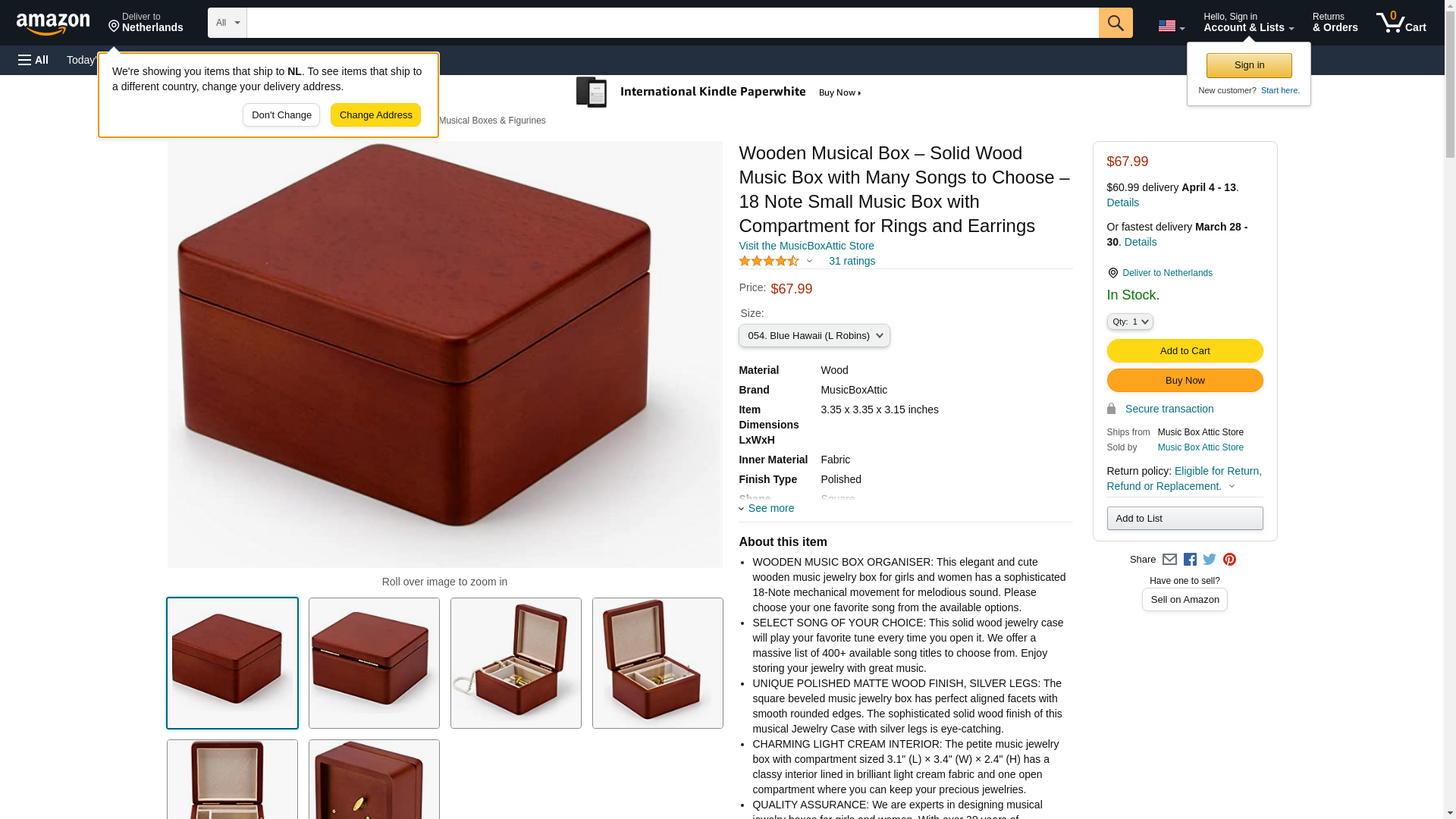The width and height of the screenshot is (1456, 819).
Task: Open Returns & Orders menu item
Action: coord(1335,23)
